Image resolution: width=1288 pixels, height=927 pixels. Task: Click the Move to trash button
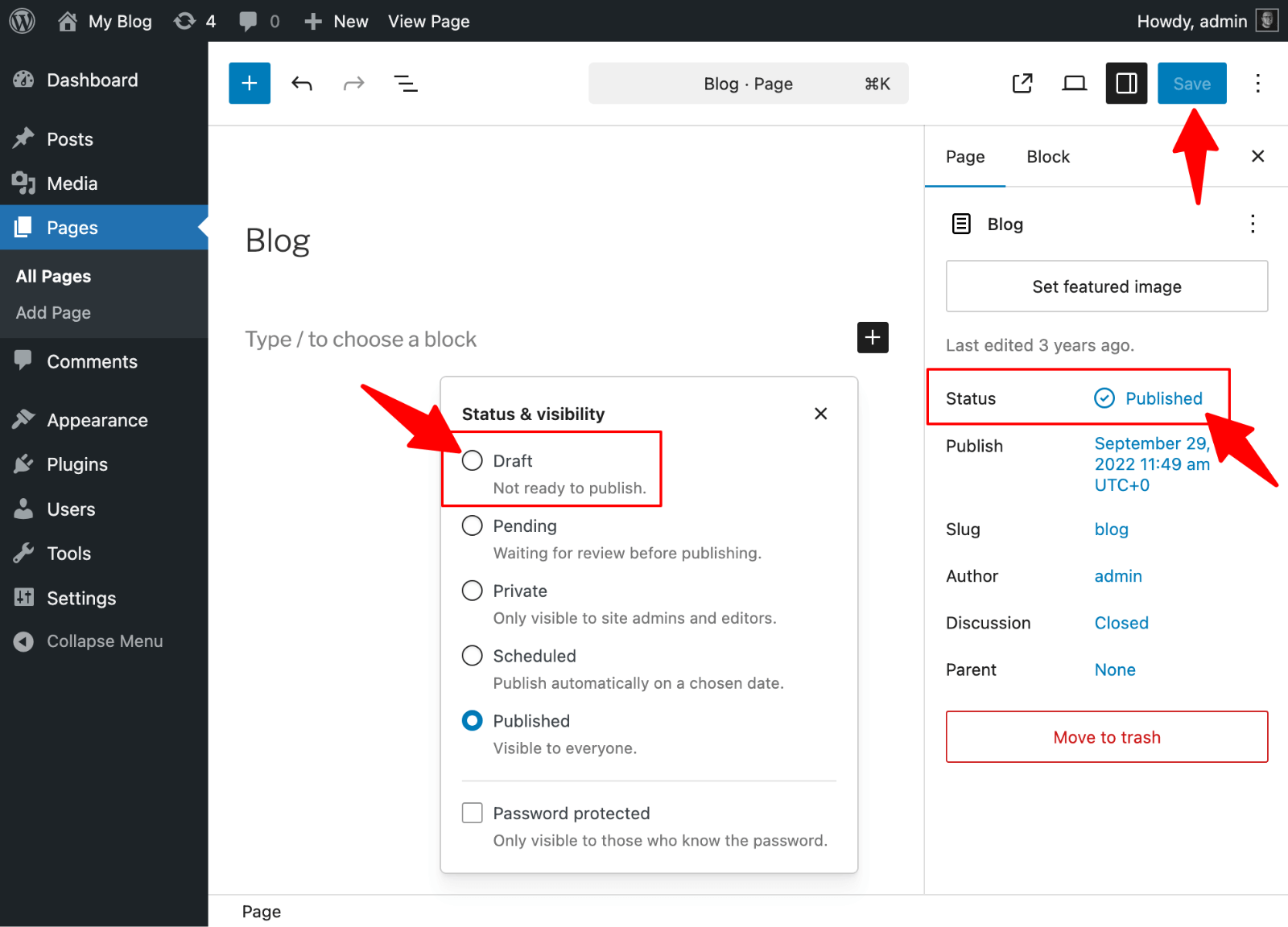[x=1107, y=737]
